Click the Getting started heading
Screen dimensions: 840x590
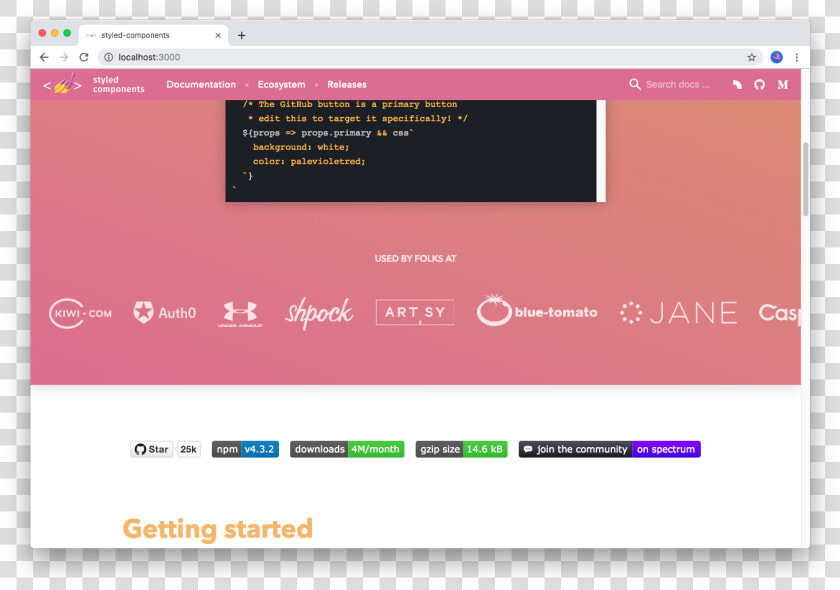click(218, 529)
